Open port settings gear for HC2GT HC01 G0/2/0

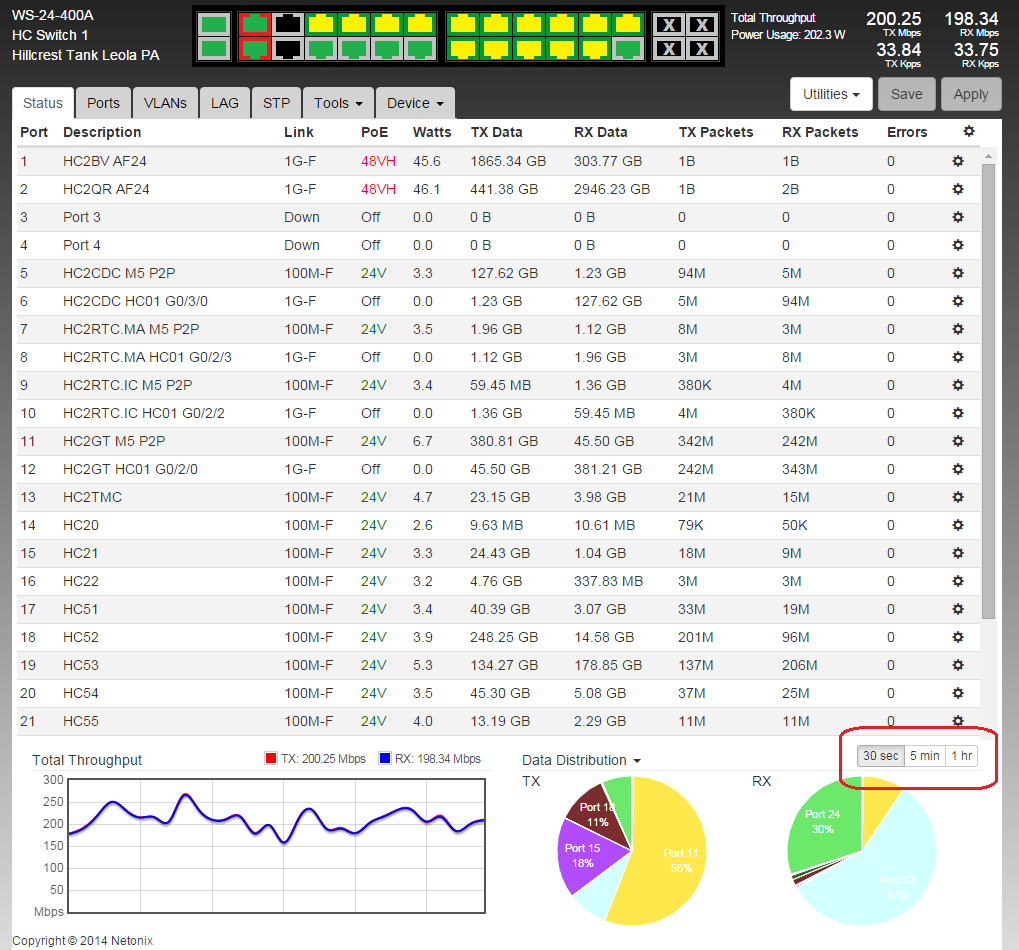coord(958,468)
